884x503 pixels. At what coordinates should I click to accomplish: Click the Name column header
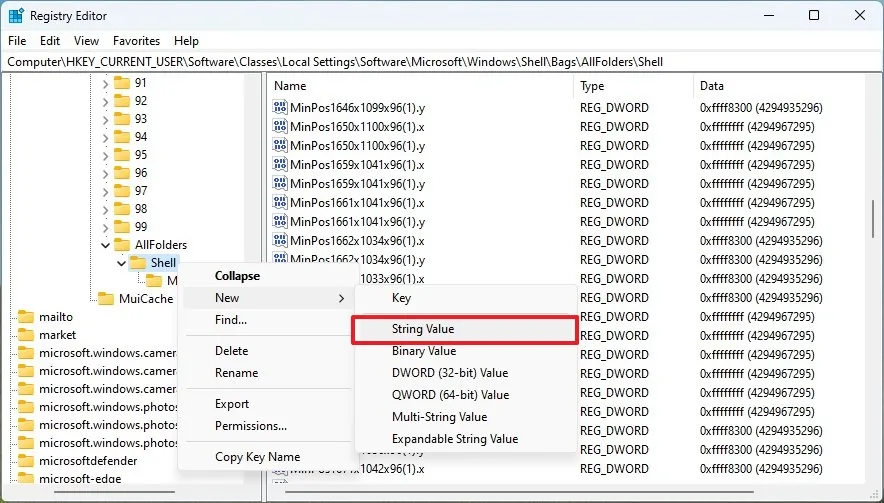[421, 86]
